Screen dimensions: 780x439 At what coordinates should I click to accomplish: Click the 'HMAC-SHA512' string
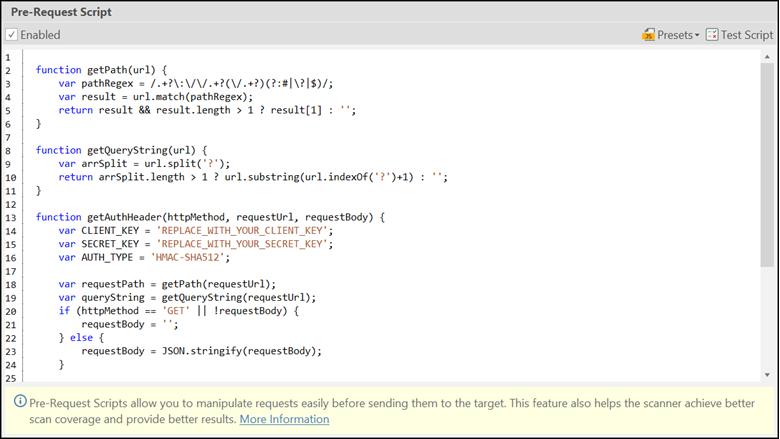[188, 258]
